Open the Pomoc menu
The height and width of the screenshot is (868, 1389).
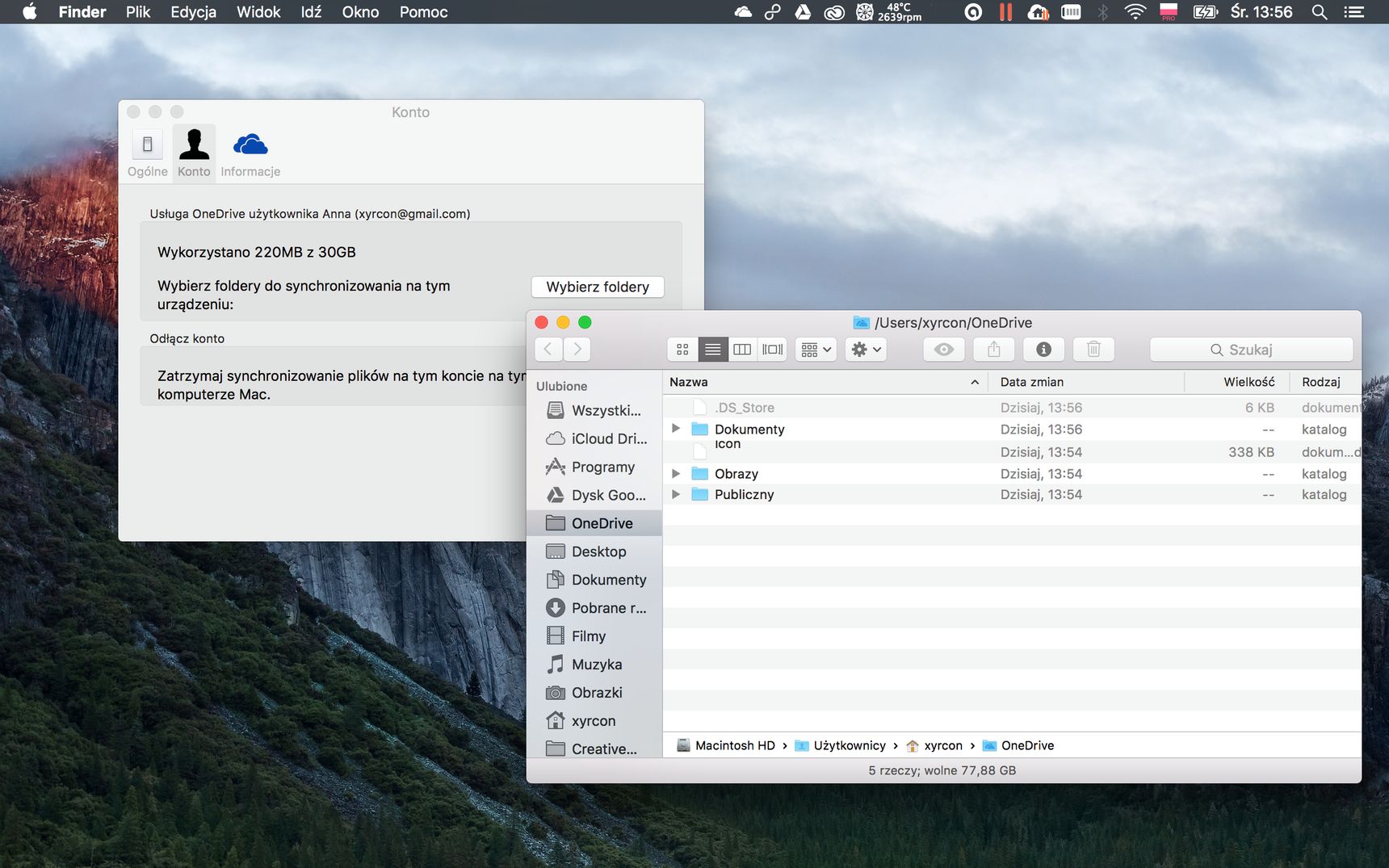pyautogui.click(x=423, y=12)
